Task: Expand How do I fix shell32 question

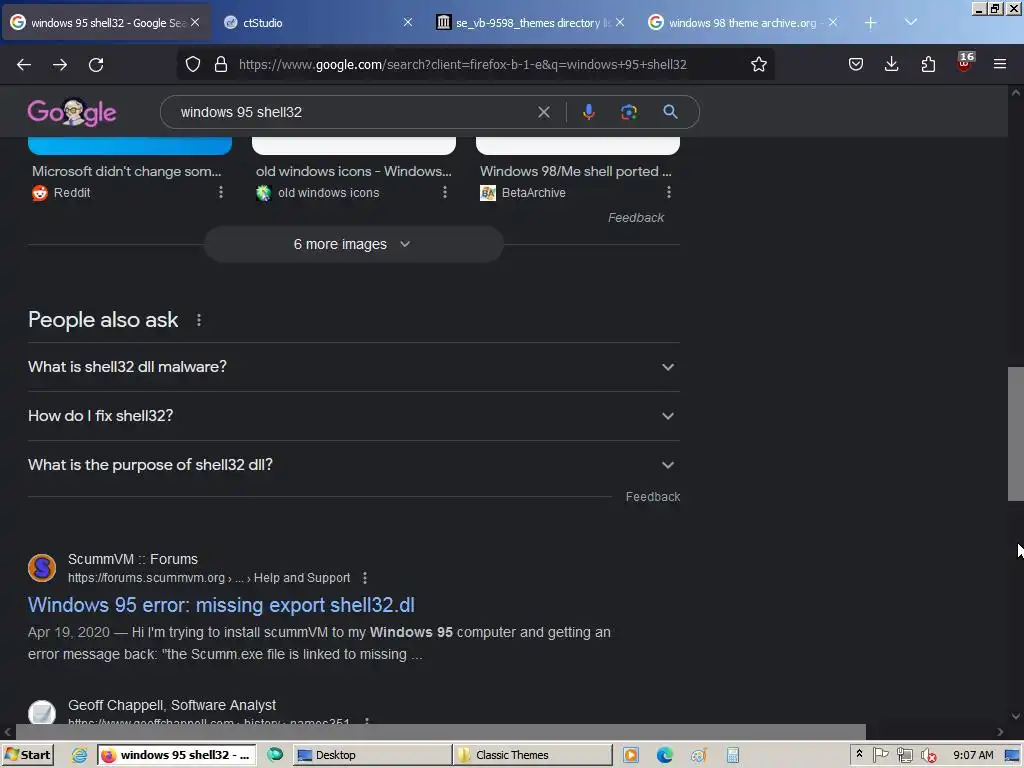Action: point(353,416)
